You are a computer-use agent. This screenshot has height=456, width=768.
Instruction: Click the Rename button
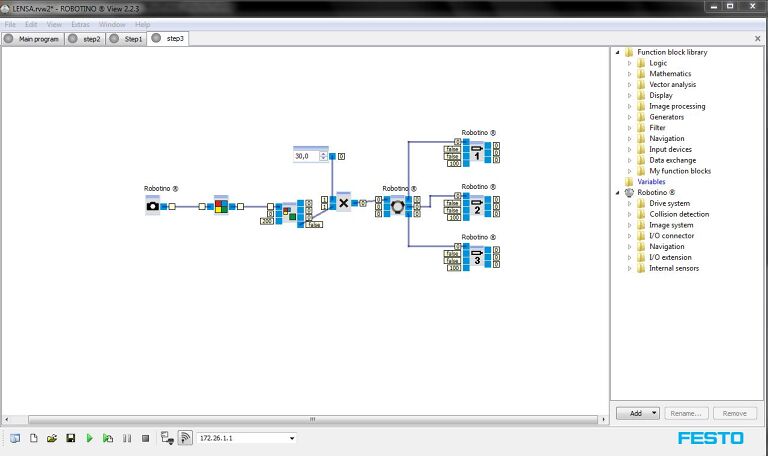[686, 413]
